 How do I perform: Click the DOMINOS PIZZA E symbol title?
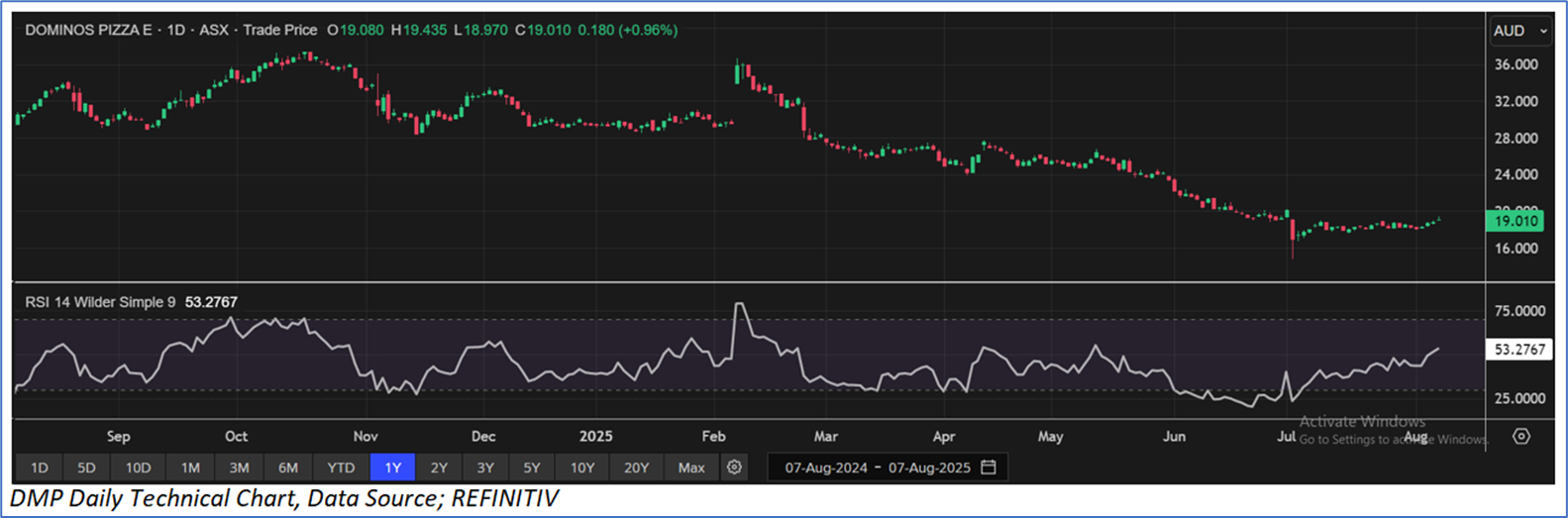tap(88, 31)
